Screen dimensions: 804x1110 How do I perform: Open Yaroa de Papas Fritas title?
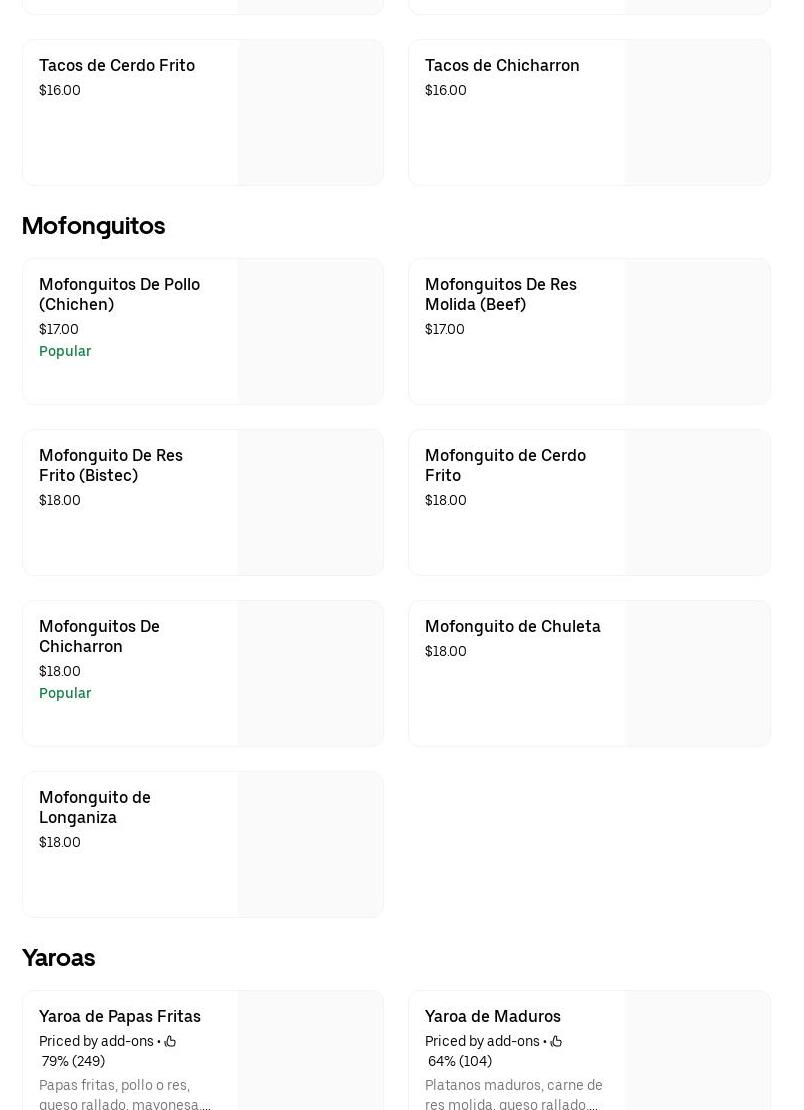120,1017
